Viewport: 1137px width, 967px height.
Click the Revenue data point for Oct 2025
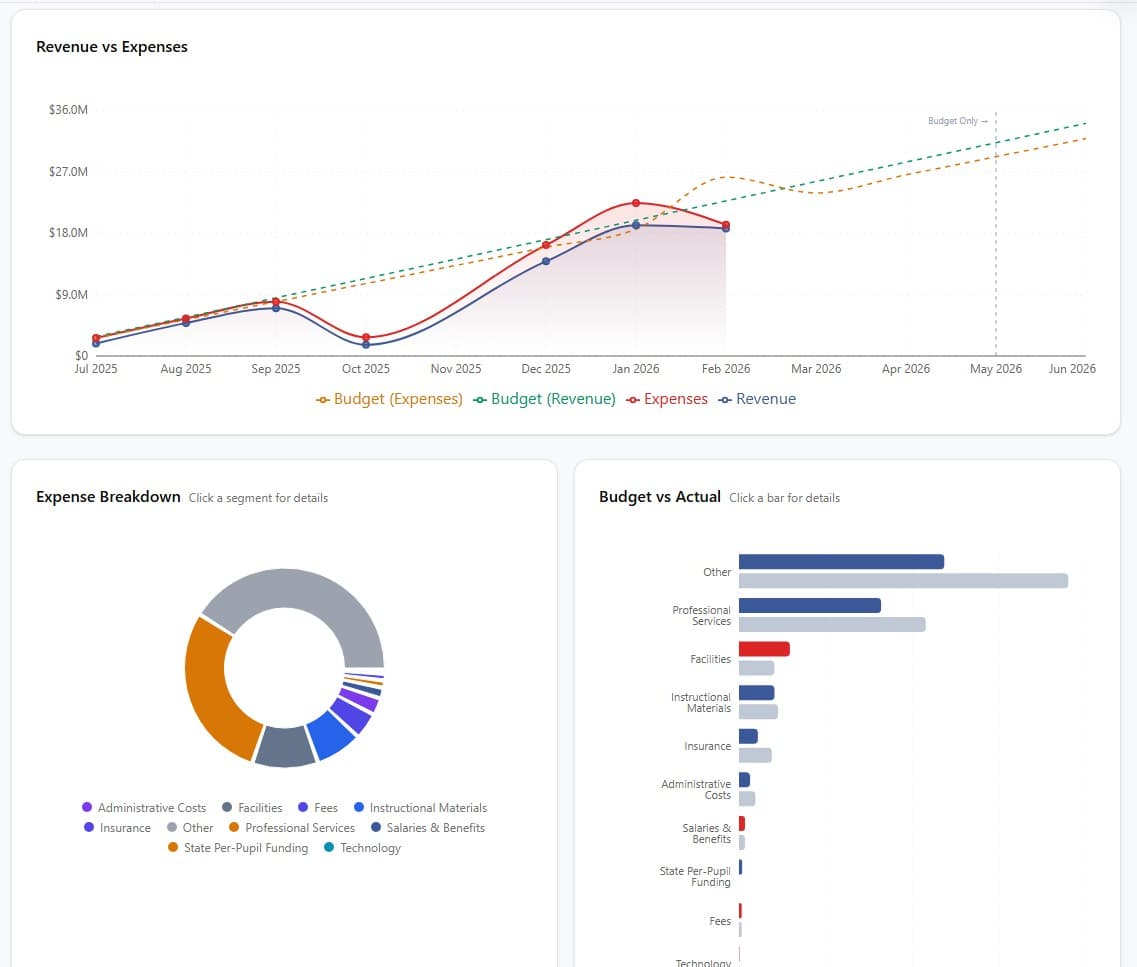[x=366, y=344]
